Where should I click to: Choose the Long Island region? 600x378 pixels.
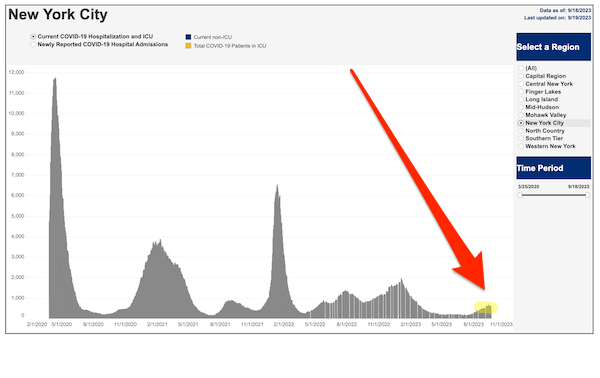521,99
